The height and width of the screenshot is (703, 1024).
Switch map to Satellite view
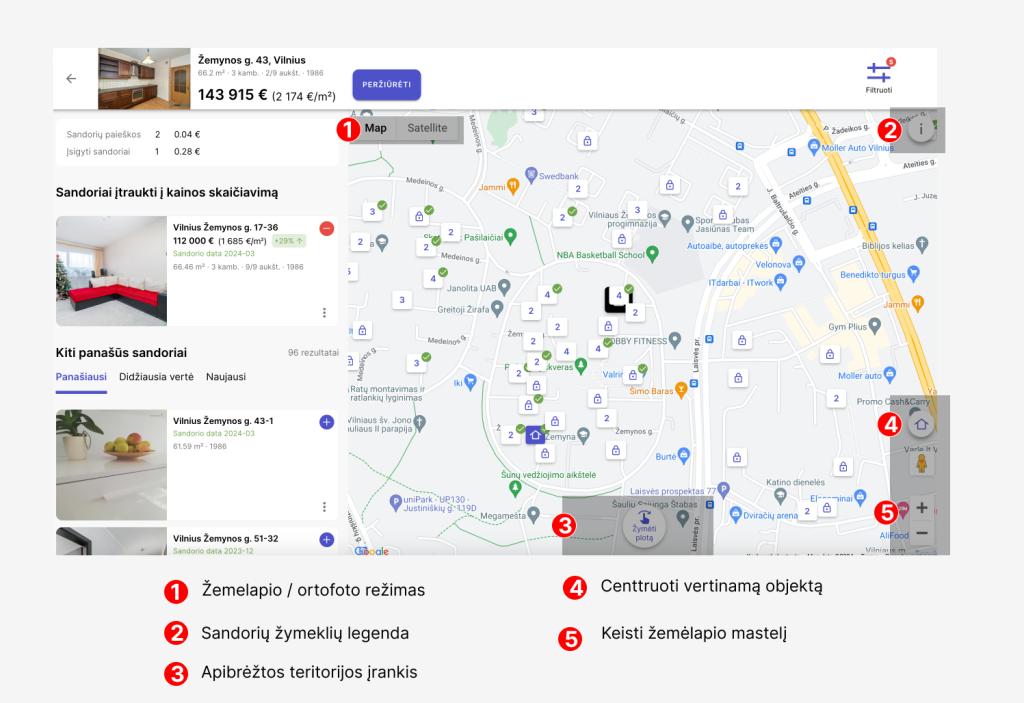click(x=427, y=128)
